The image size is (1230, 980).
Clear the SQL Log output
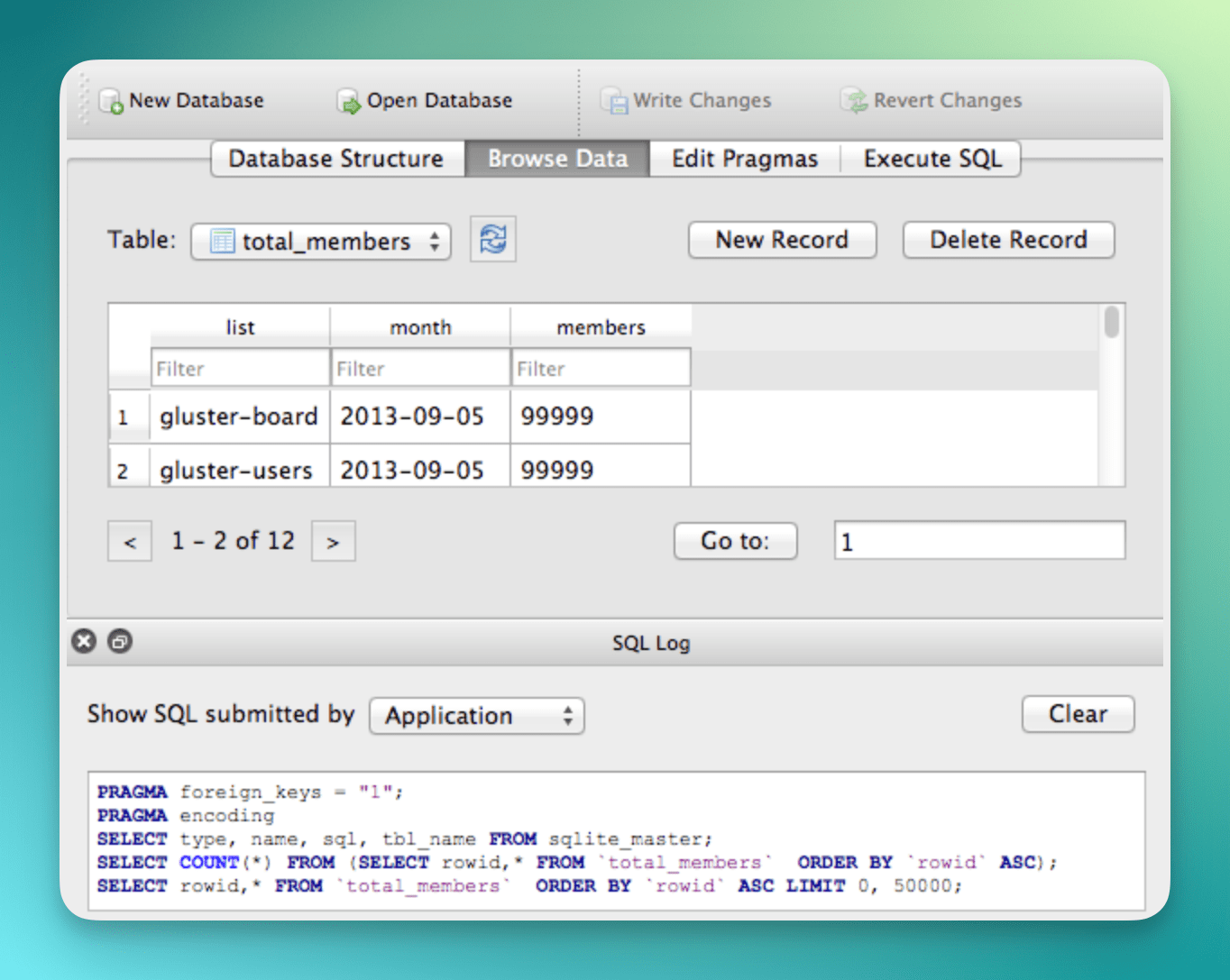click(1078, 714)
